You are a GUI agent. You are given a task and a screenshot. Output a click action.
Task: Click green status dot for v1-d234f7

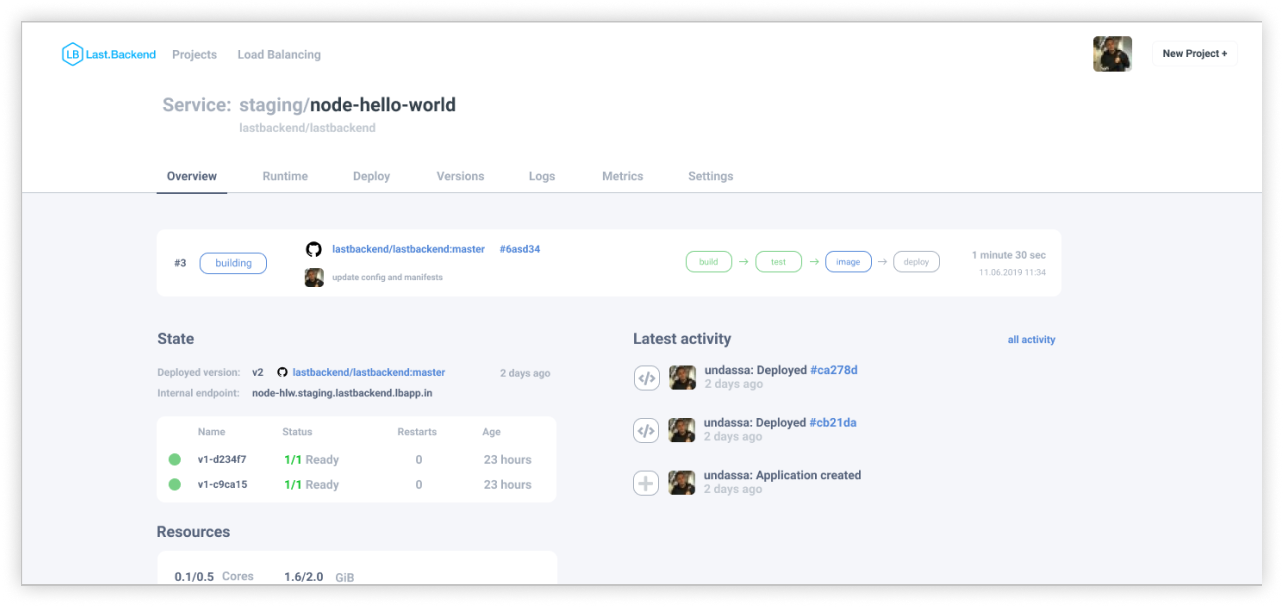(175, 460)
